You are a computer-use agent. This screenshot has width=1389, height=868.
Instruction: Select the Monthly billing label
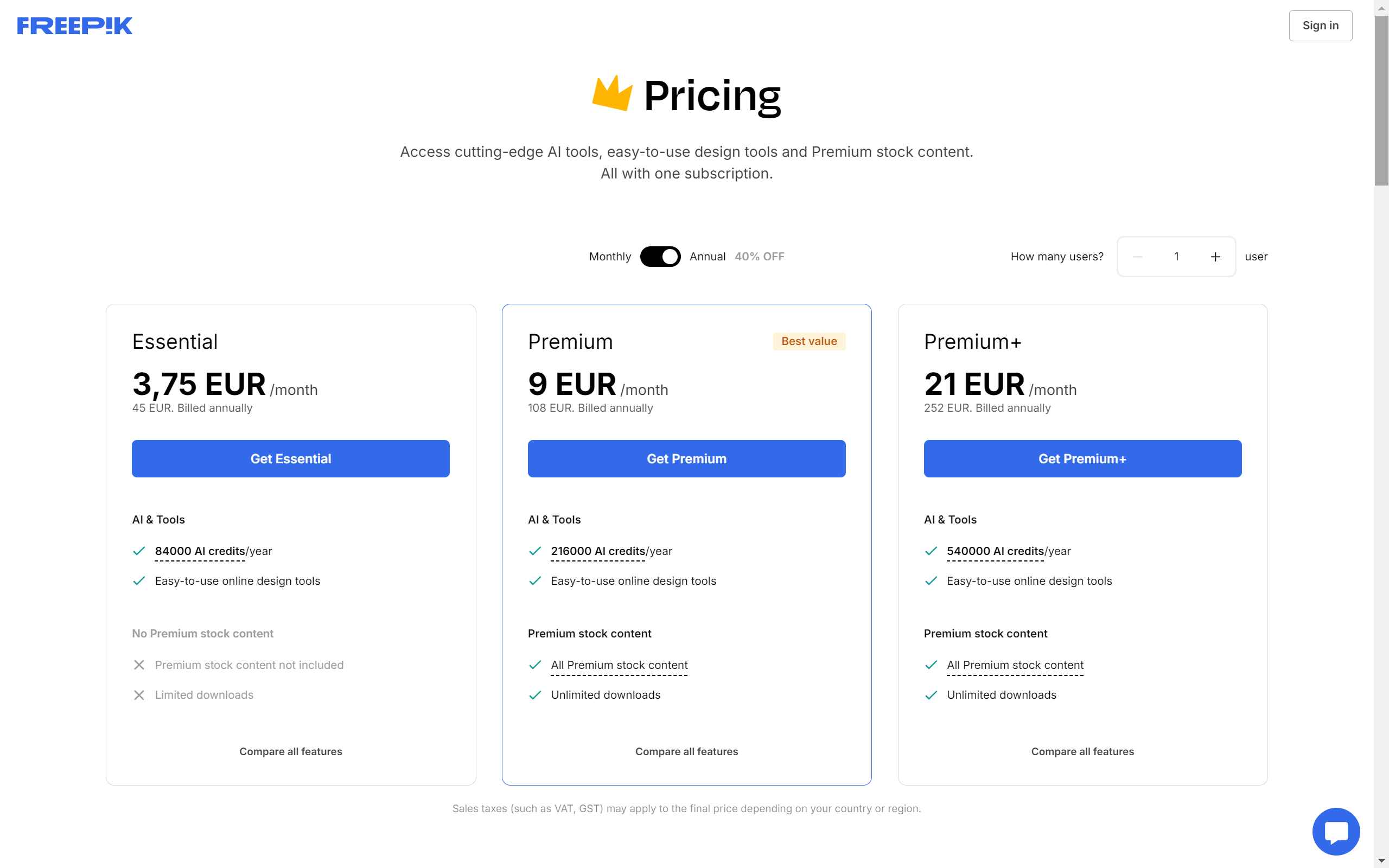pos(609,257)
